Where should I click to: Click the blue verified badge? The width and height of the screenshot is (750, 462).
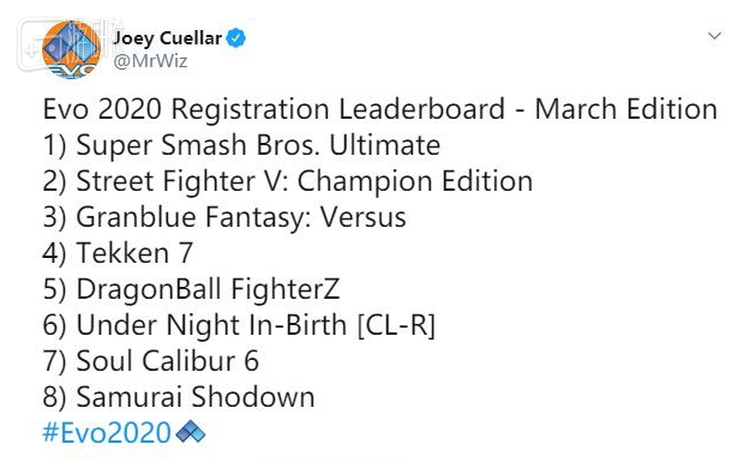coord(236,38)
